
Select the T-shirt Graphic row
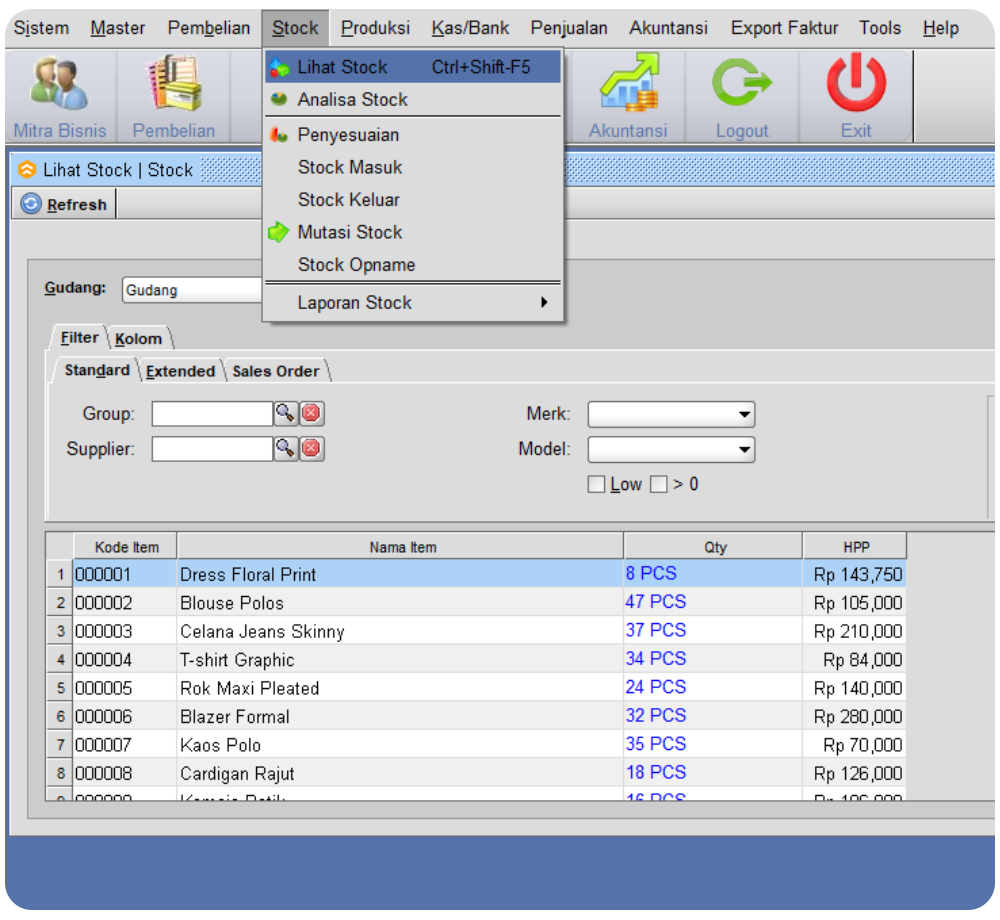(x=476, y=659)
